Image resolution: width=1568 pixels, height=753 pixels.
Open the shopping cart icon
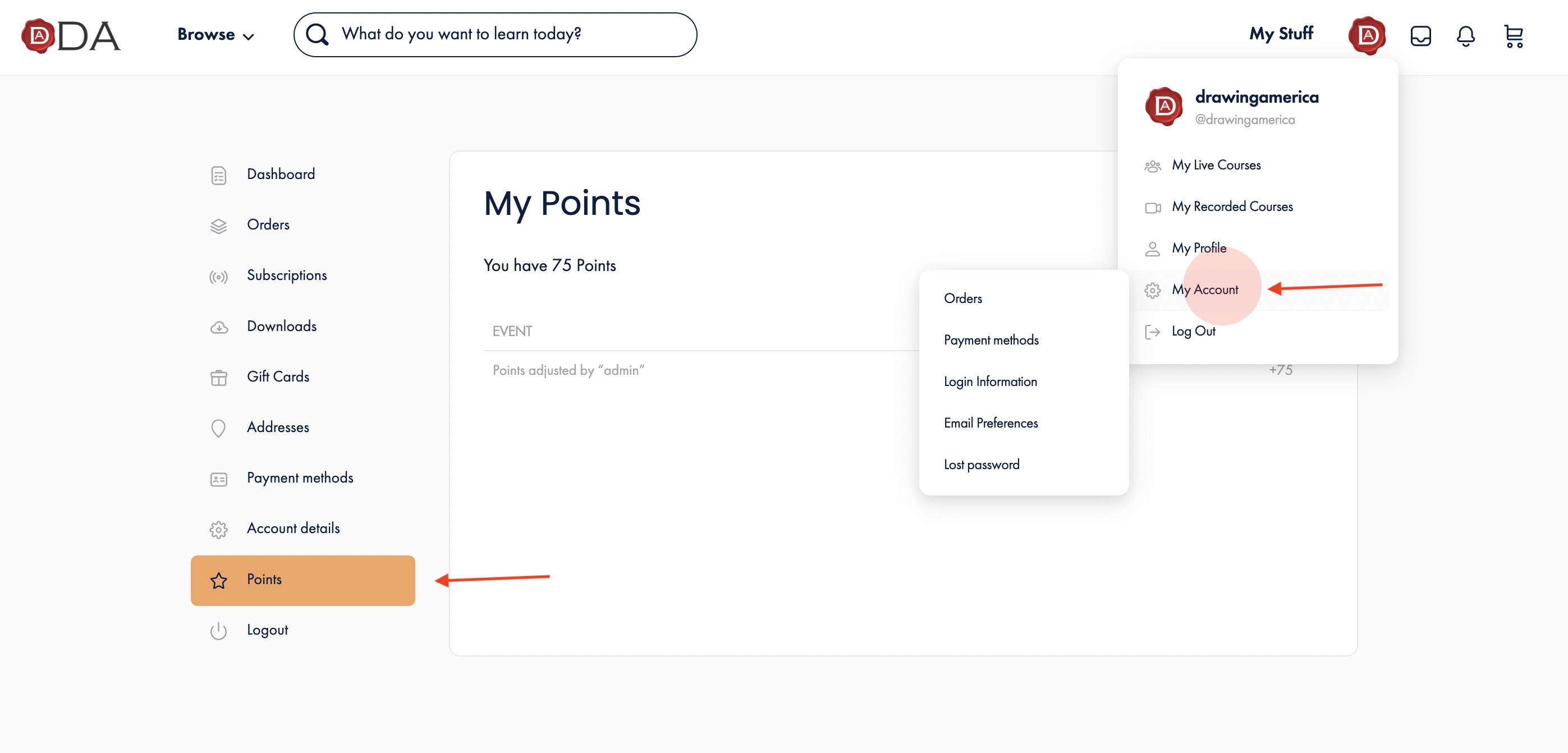(x=1513, y=36)
